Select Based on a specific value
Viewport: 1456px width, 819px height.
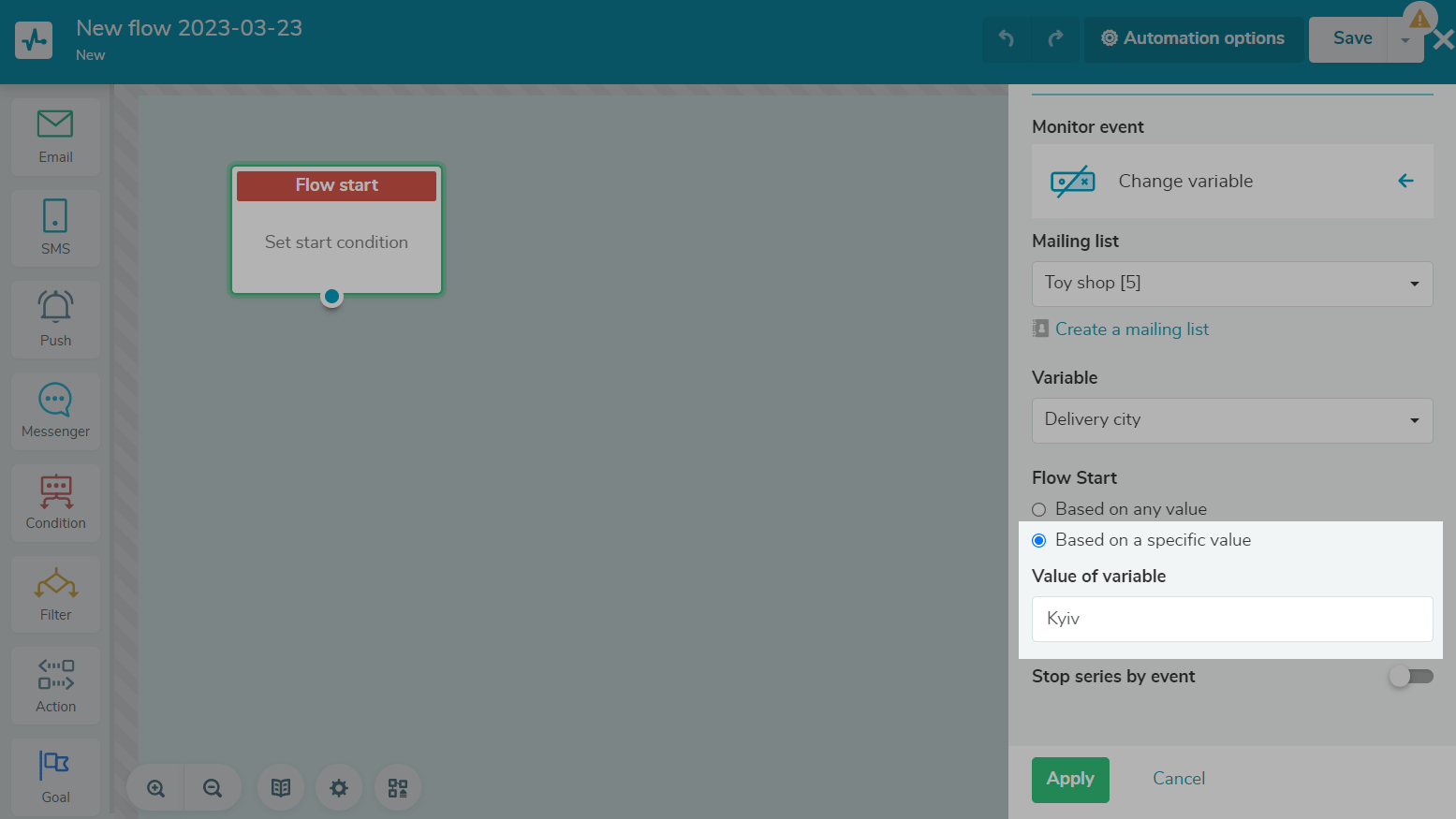point(1038,540)
